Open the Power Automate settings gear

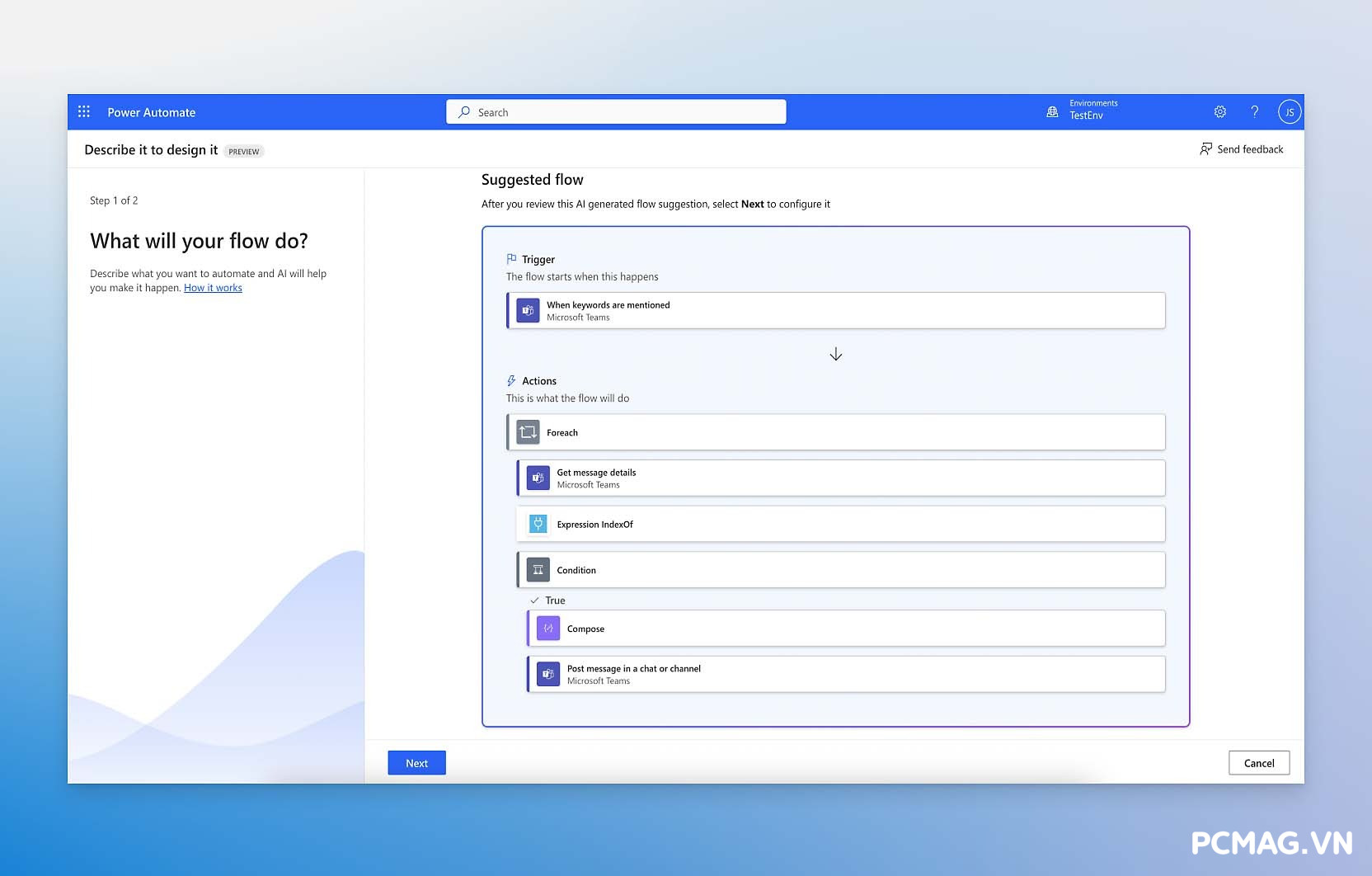(x=1219, y=111)
